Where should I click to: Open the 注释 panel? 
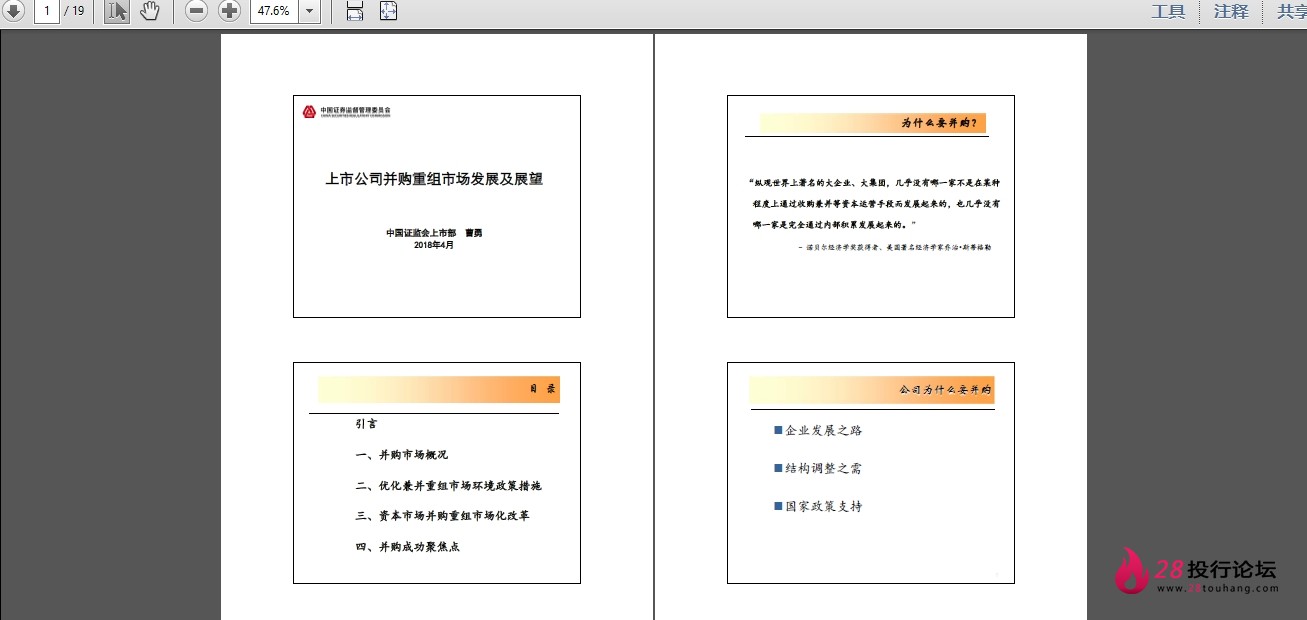coord(1231,11)
